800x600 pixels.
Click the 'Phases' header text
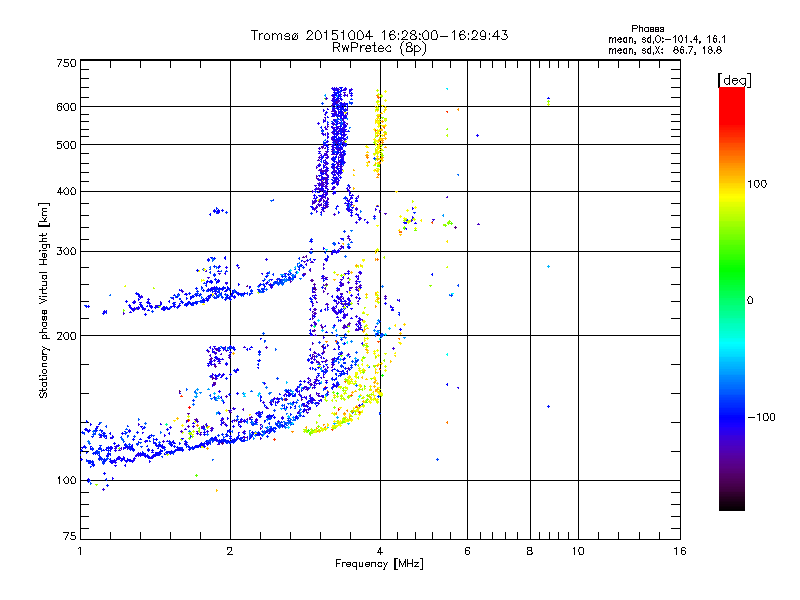click(647, 29)
